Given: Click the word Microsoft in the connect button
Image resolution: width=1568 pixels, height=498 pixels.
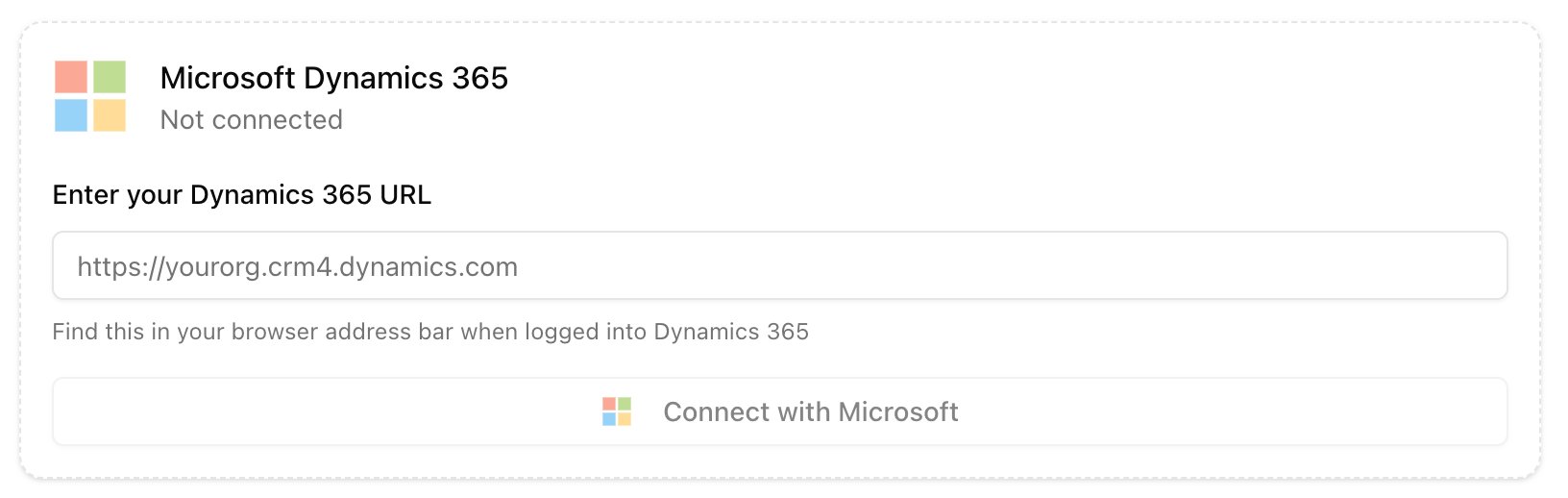Looking at the screenshot, I should [x=897, y=412].
